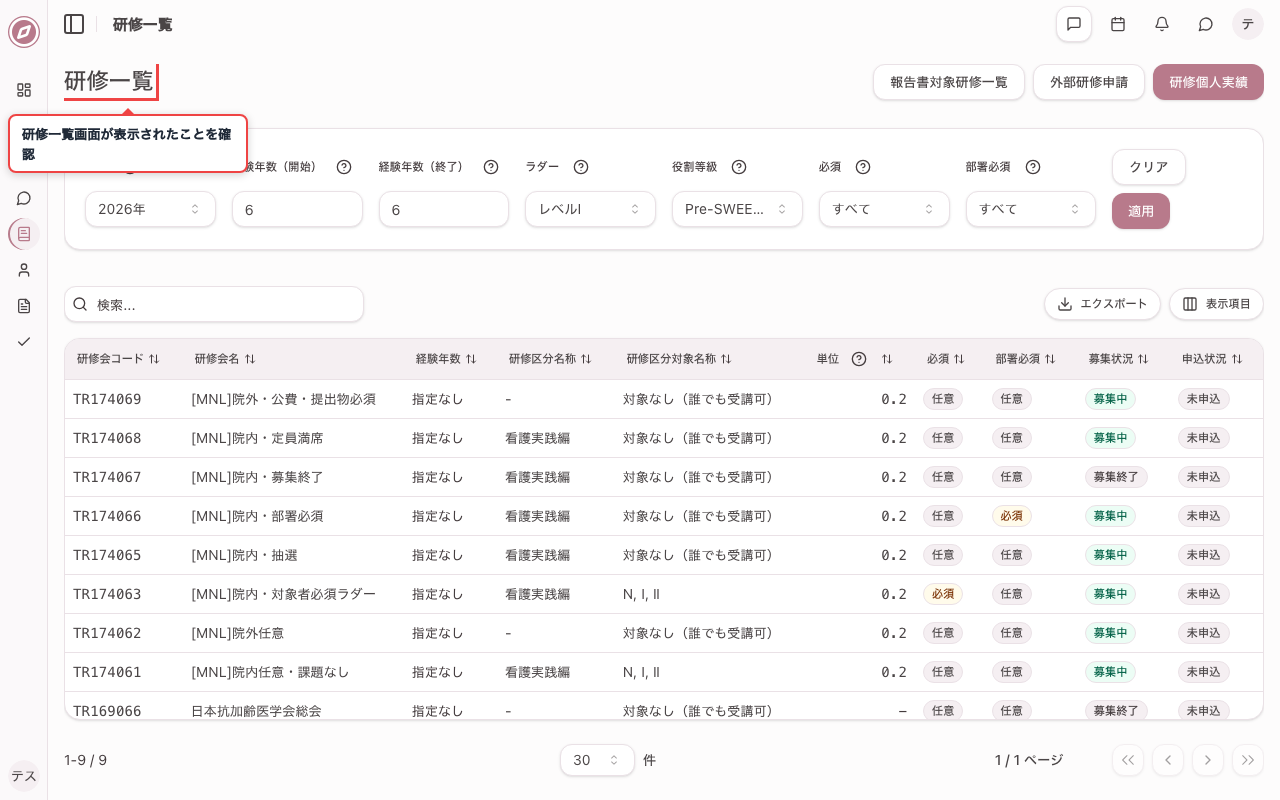Image resolution: width=1280 pixels, height=800 pixels.
Task: Sort by 申込状況 column
Action: coord(1212,359)
